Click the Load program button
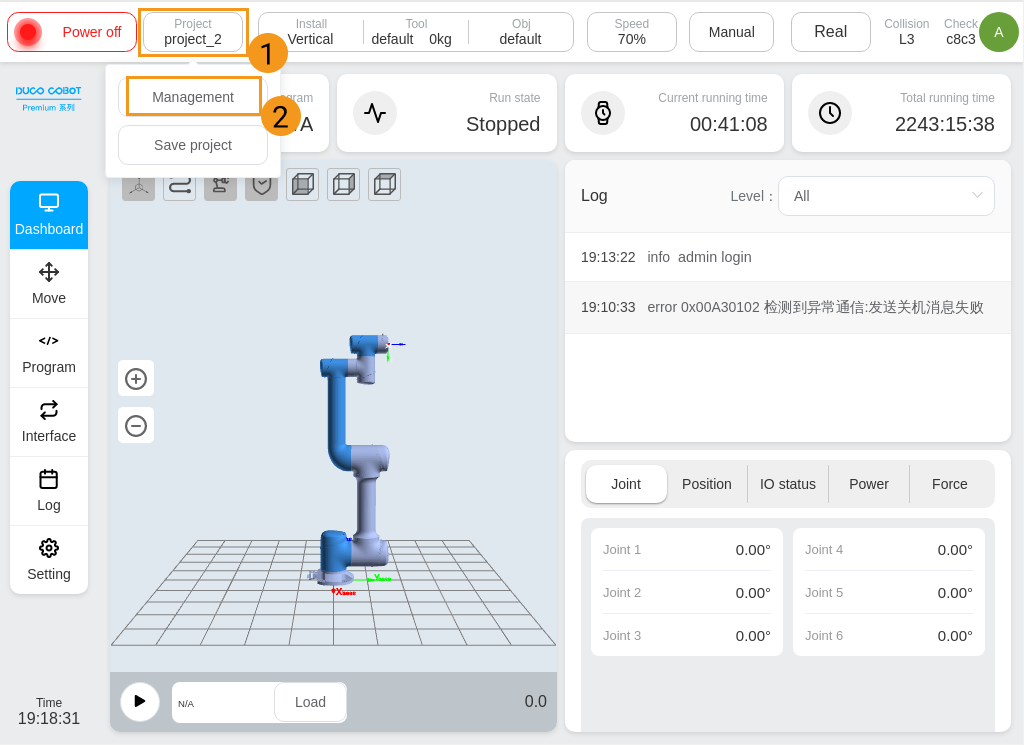Image resolution: width=1024 pixels, height=745 pixels. click(310, 702)
